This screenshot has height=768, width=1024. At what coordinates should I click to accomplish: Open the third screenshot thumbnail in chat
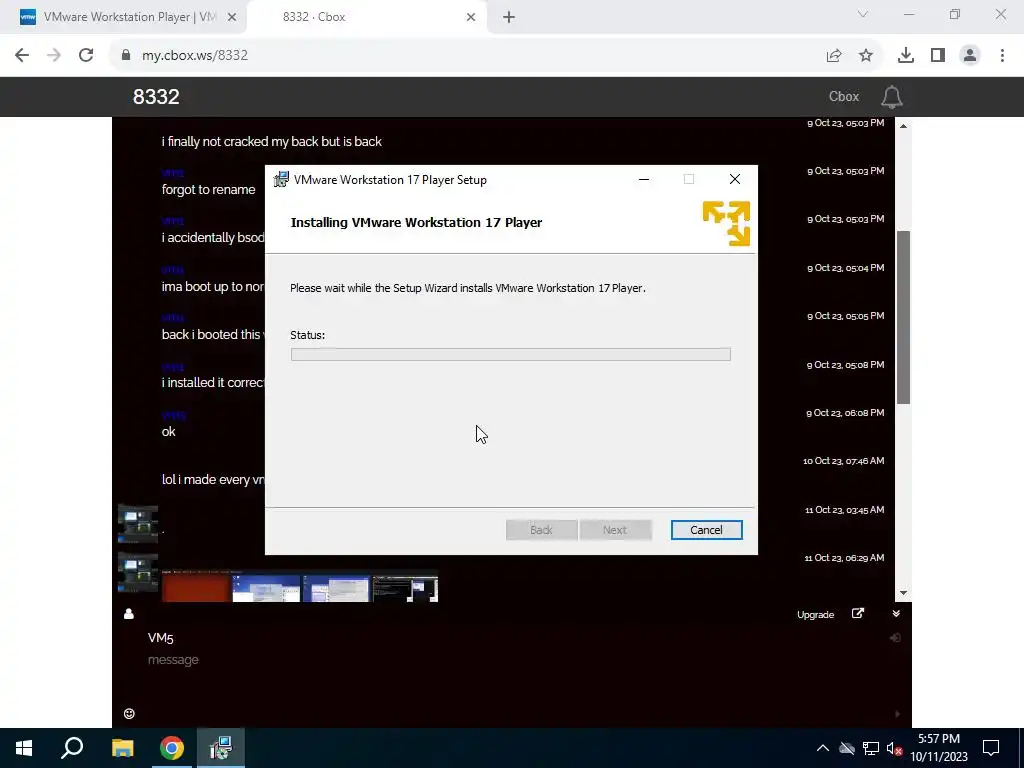(336, 588)
